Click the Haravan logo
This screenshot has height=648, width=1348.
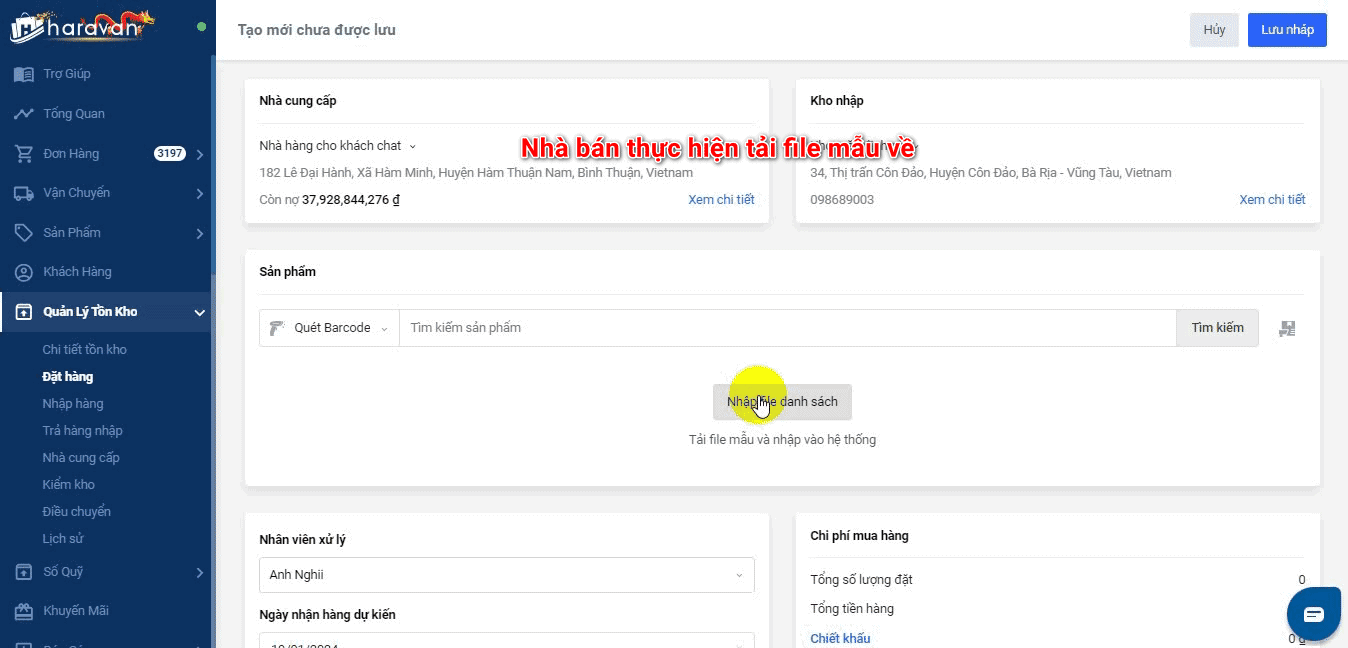[82, 26]
